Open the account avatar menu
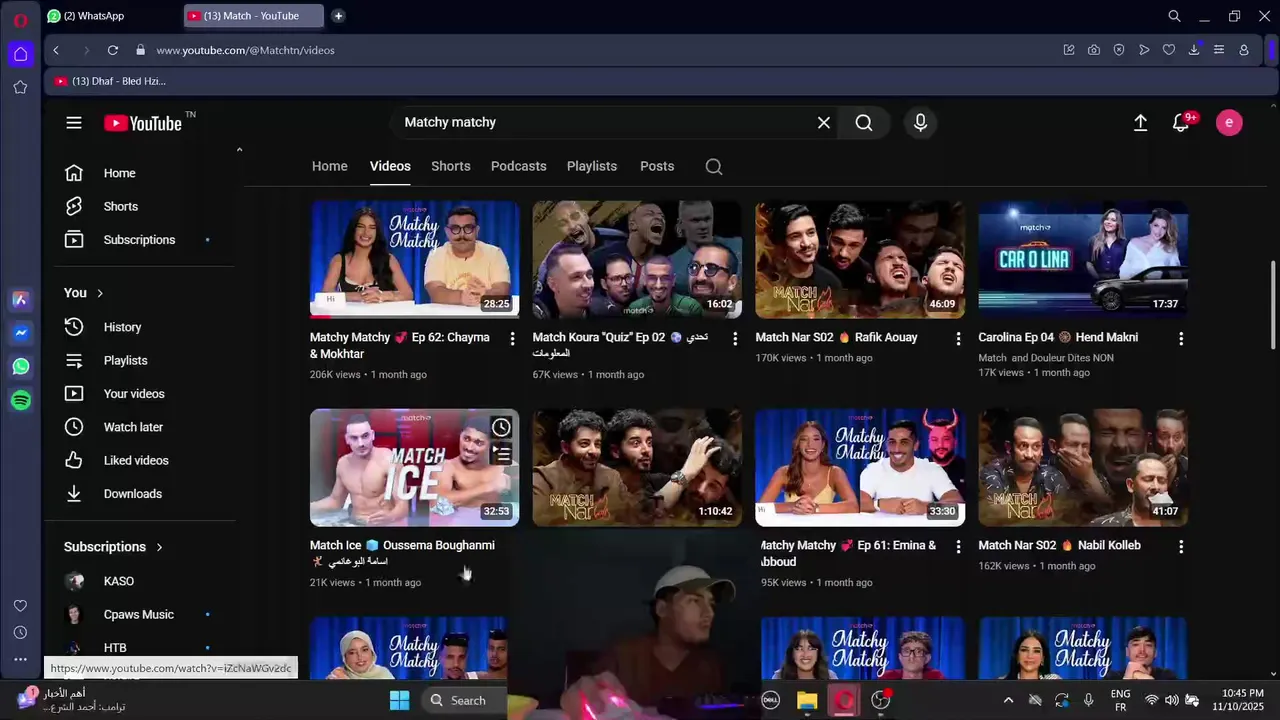The height and width of the screenshot is (720, 1280). [1229, 122]
